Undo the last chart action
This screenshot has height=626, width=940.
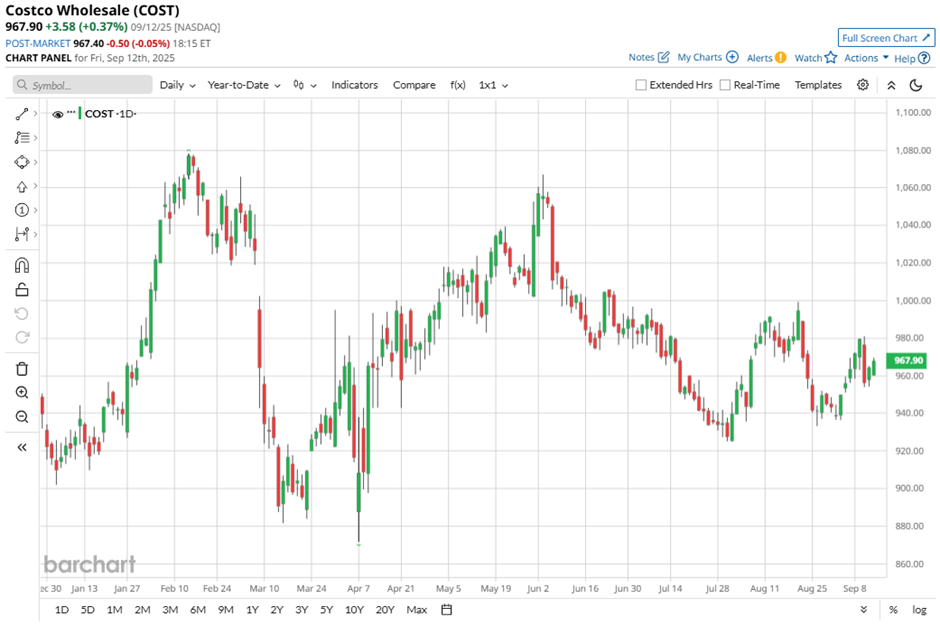(22, 314)
